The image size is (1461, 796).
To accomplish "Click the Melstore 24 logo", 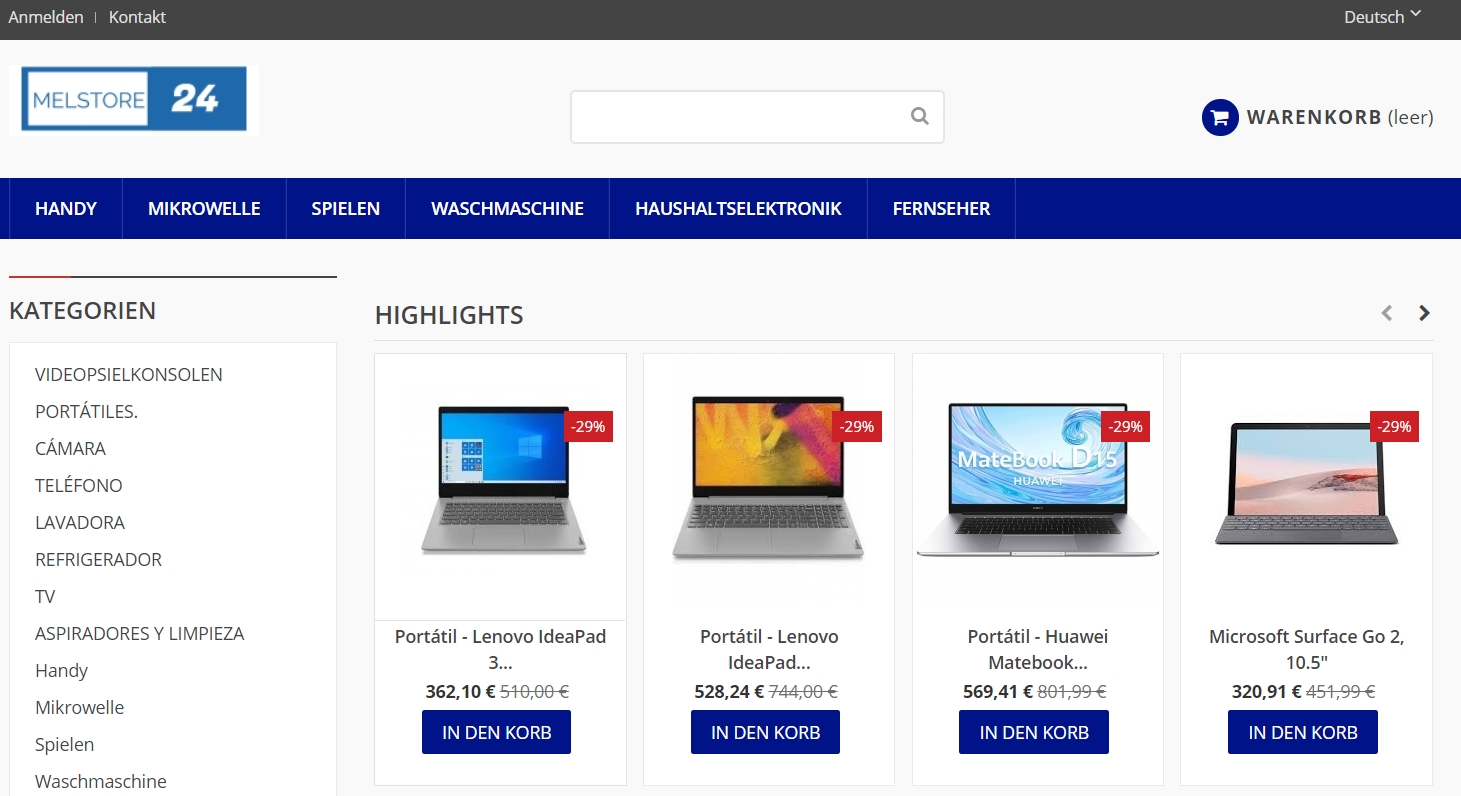I will point(134,99).
